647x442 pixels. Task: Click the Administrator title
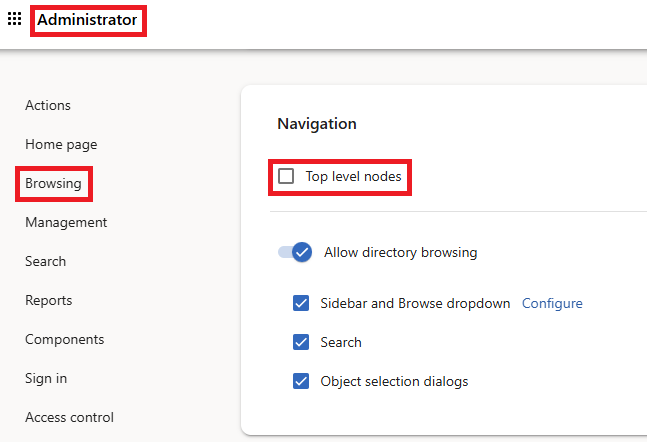tap(87, 20)
